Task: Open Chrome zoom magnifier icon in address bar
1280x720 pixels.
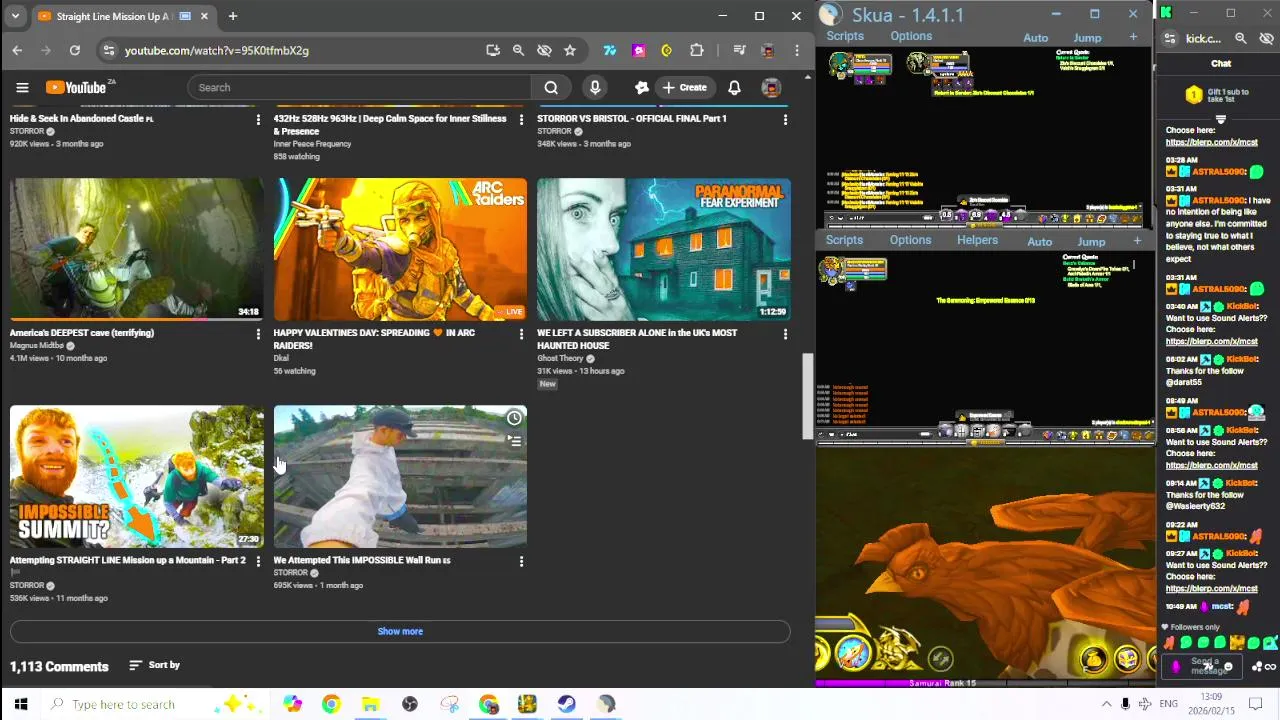Action: coord(518,50)
